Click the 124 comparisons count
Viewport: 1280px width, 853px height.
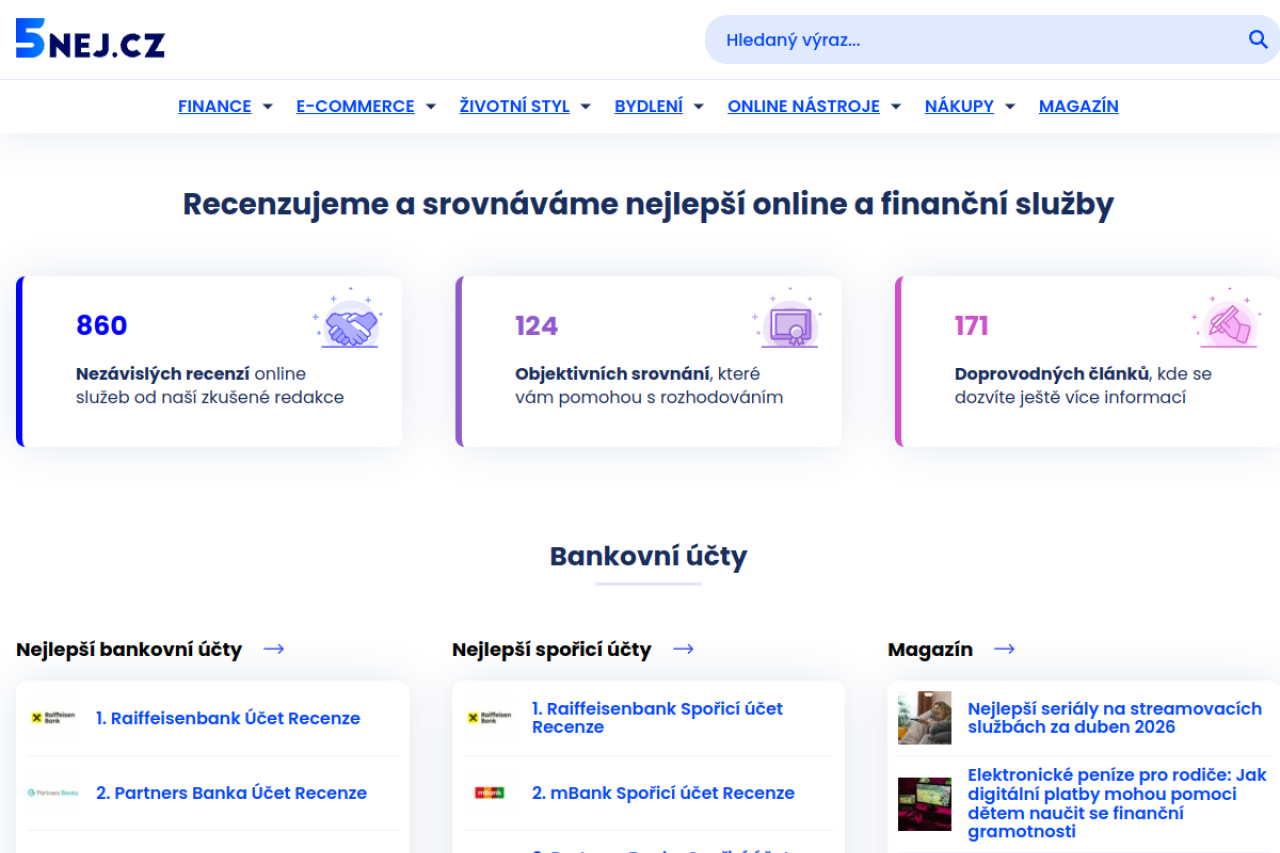coord(537,326)
